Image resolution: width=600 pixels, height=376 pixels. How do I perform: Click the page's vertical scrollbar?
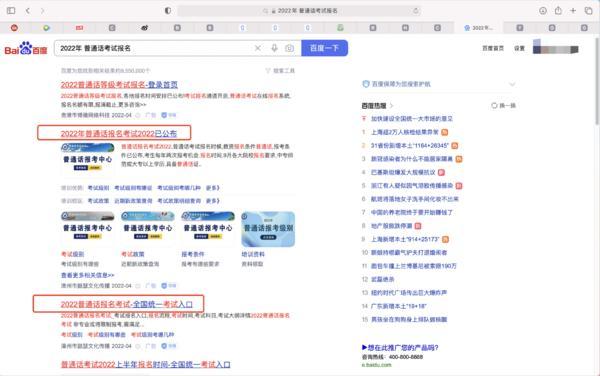597,80
